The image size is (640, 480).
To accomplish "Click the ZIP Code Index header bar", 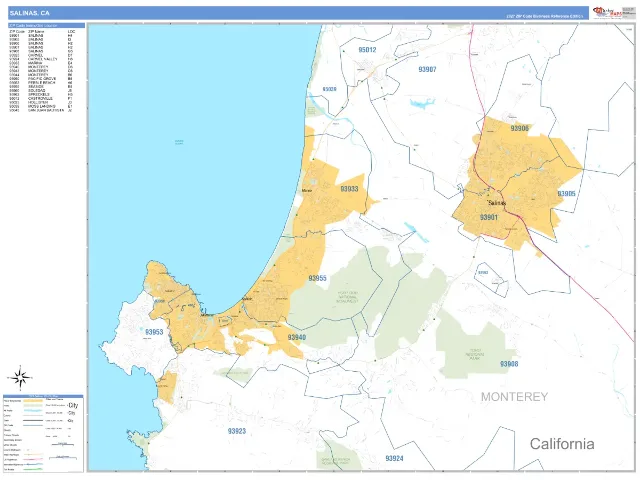I will click(x=47, y=26).
